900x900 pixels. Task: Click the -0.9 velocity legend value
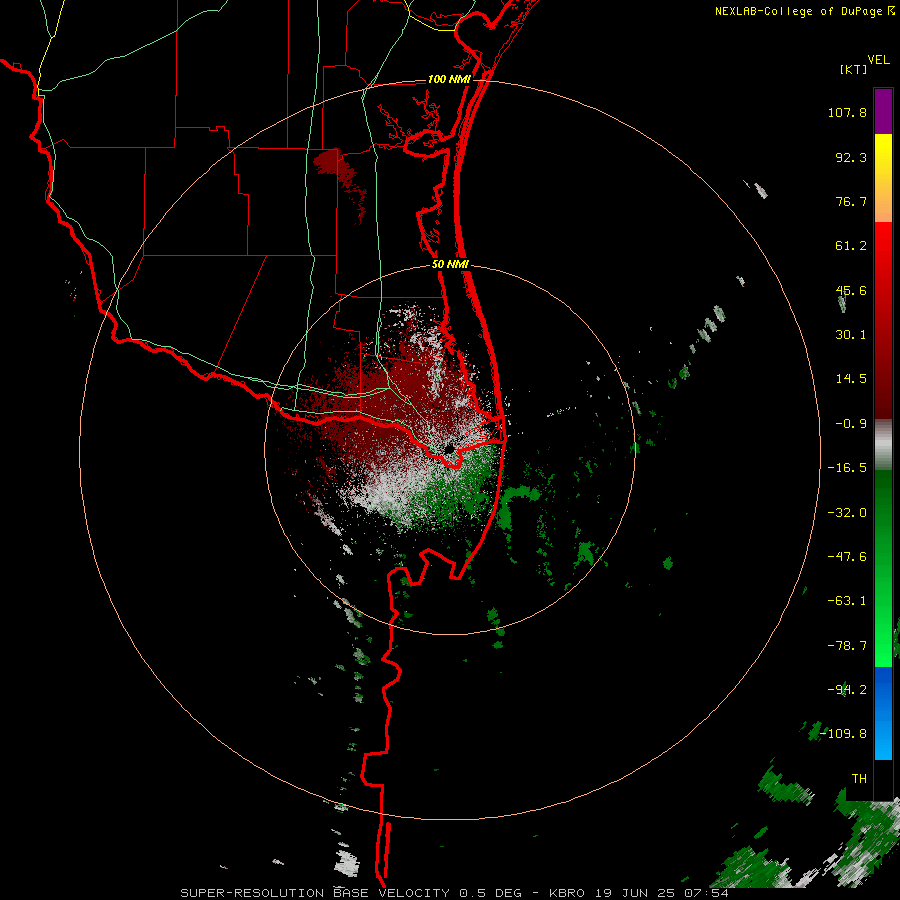(851, 424)
